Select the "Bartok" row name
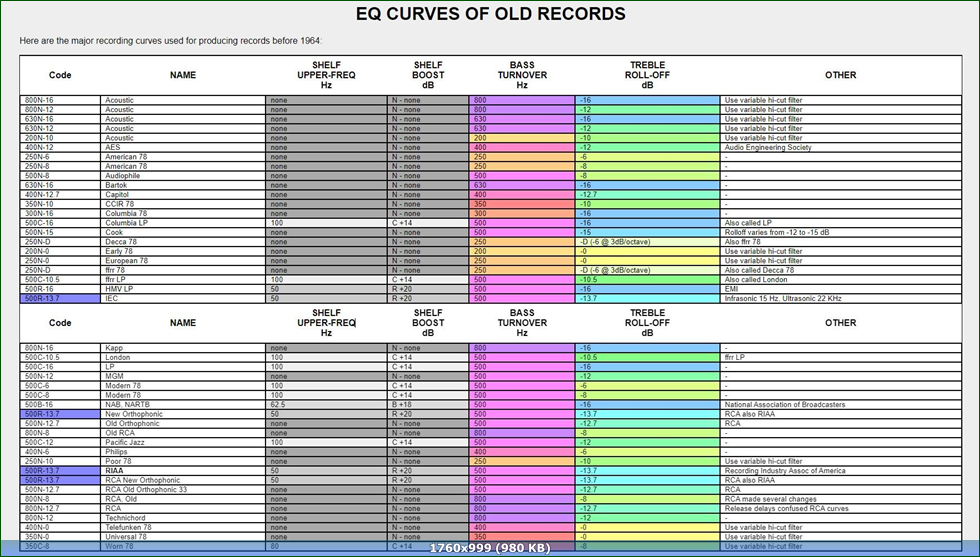980x557 pixels. (182, 185)
